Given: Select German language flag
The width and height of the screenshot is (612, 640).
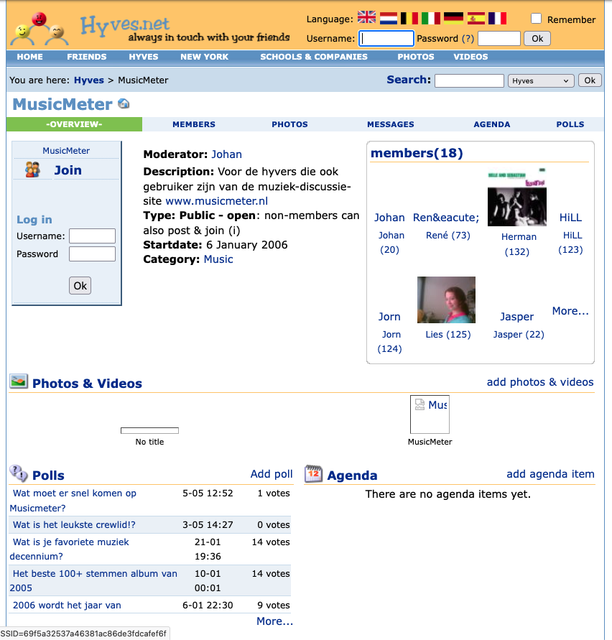Looking at the screenshot, I should pyautogui.click(x=453, y=18).
